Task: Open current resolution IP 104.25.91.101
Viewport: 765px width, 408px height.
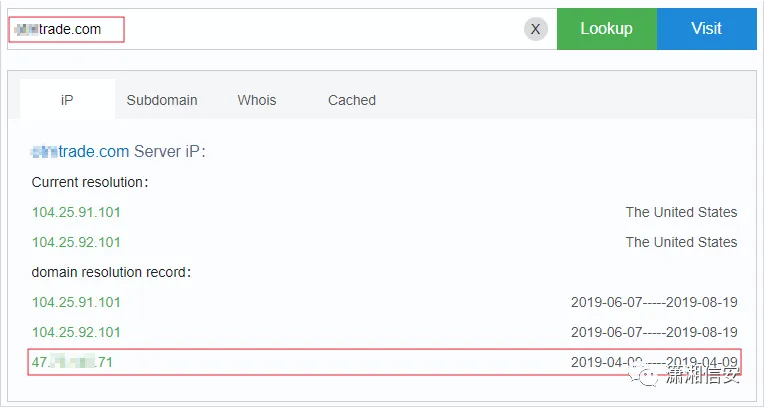Action: pyautogui.click(x=76, y=212)
